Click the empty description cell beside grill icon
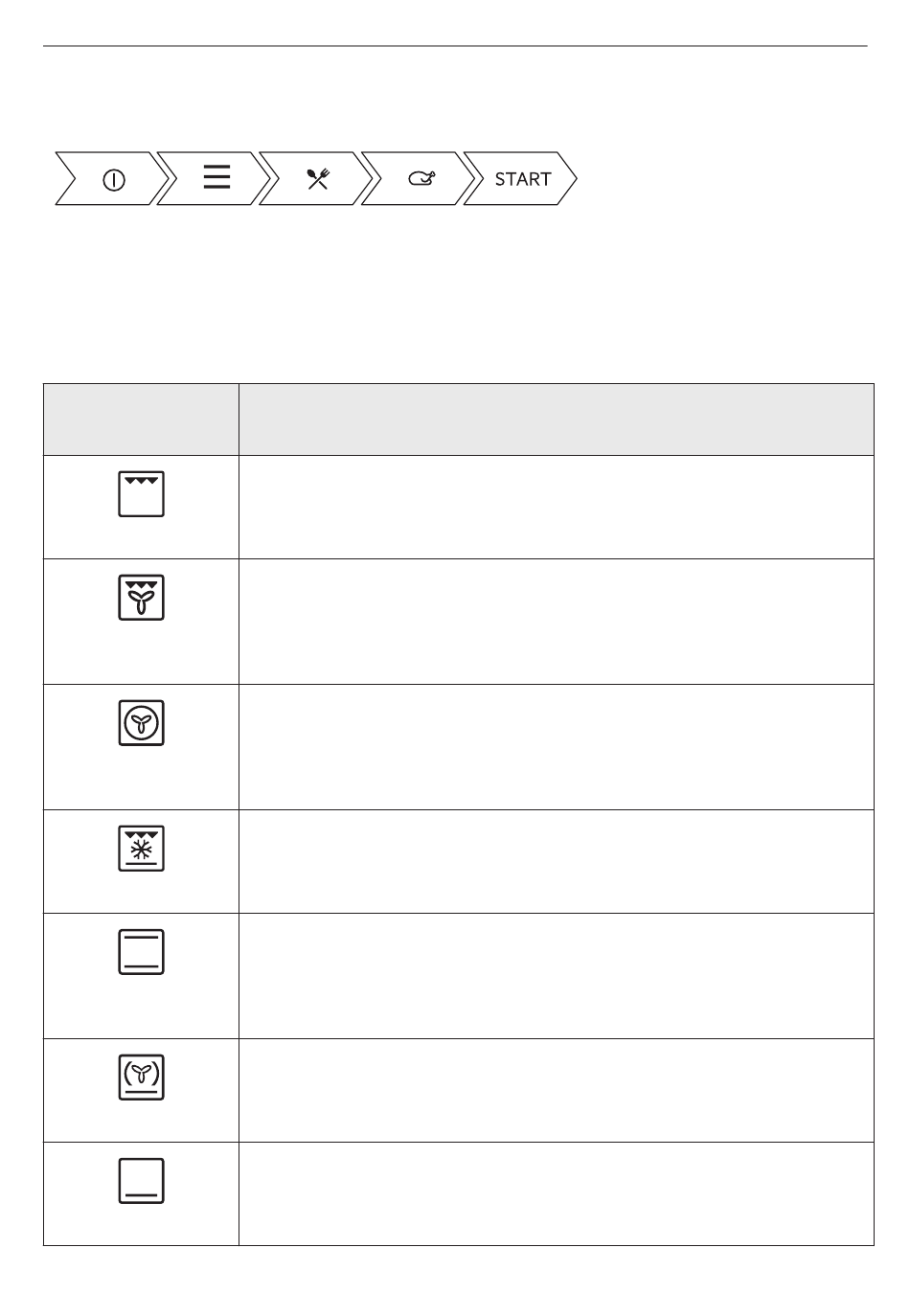The image size is (910, 1316). 557,507
